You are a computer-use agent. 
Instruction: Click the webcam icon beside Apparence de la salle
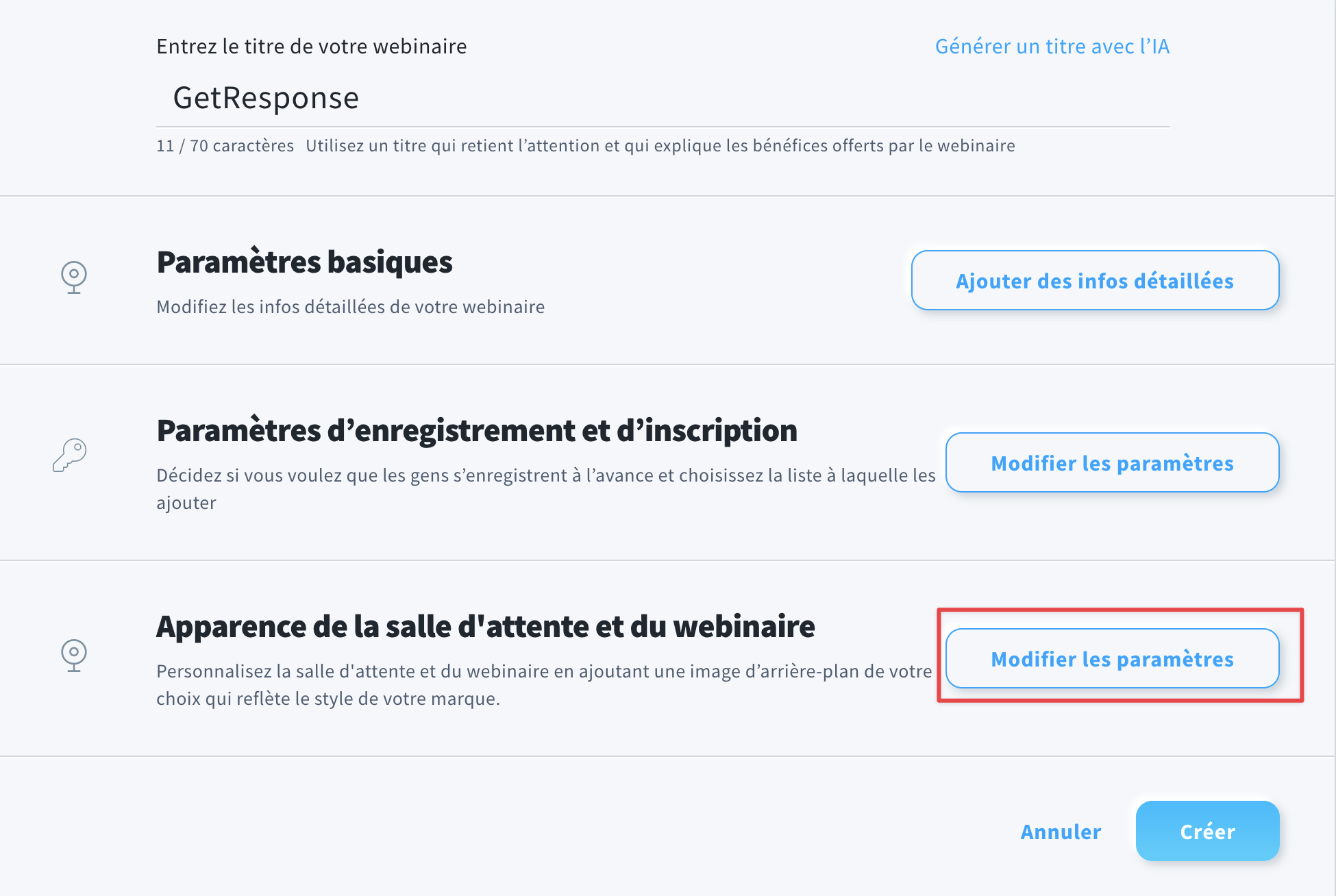pyautogui.click(x=73, y=656)
